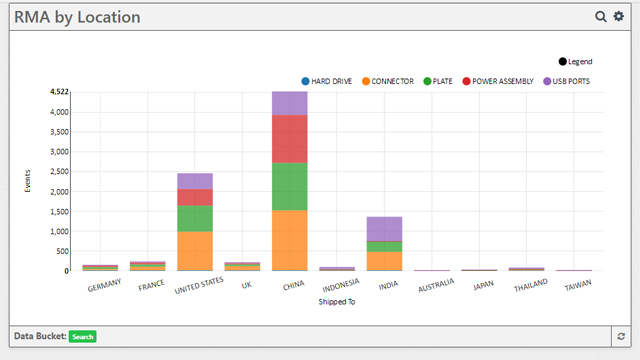Toggle the black Legend dot
The image size is (640, 360).
(562, 62)
